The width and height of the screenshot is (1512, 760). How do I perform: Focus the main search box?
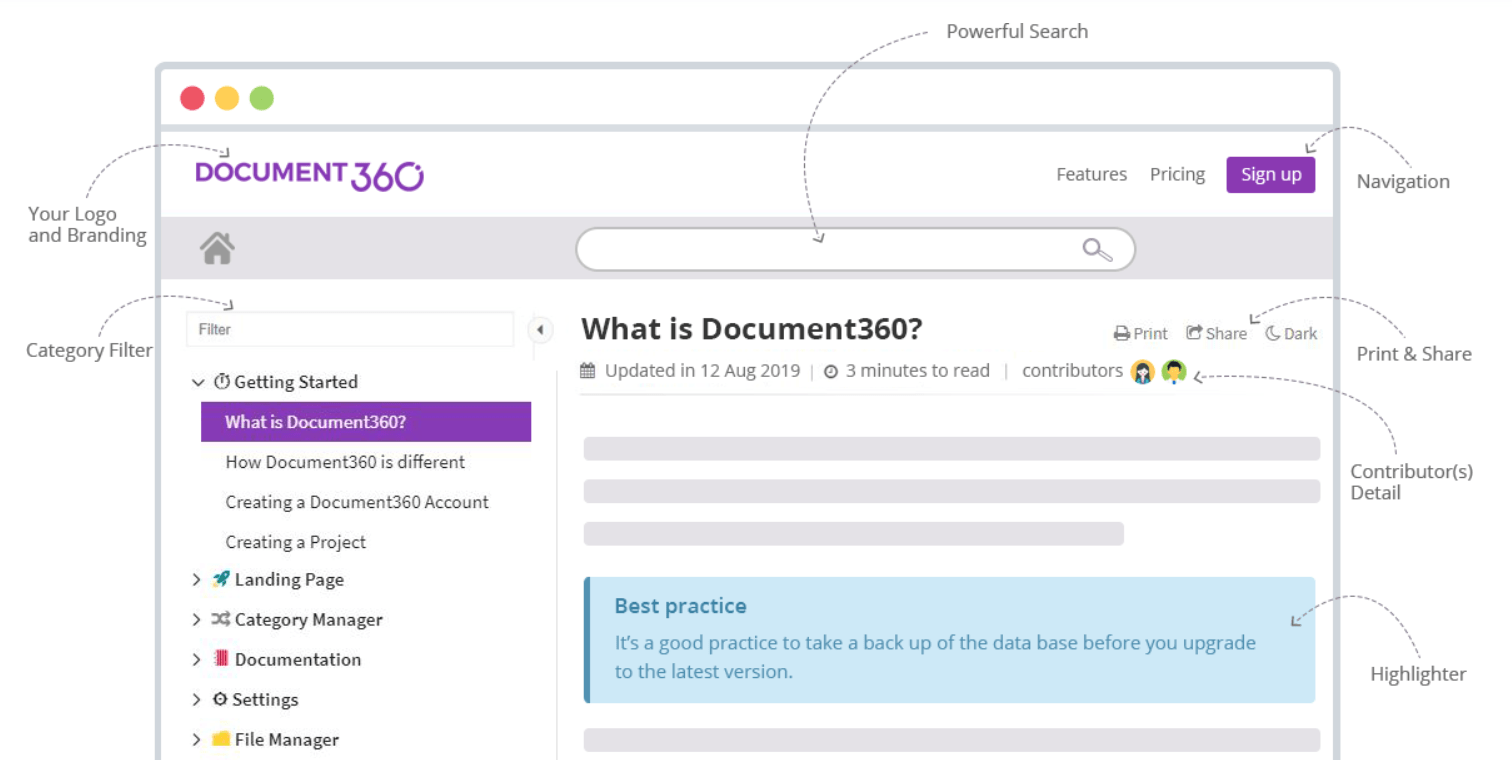click(x=855, y=249)
